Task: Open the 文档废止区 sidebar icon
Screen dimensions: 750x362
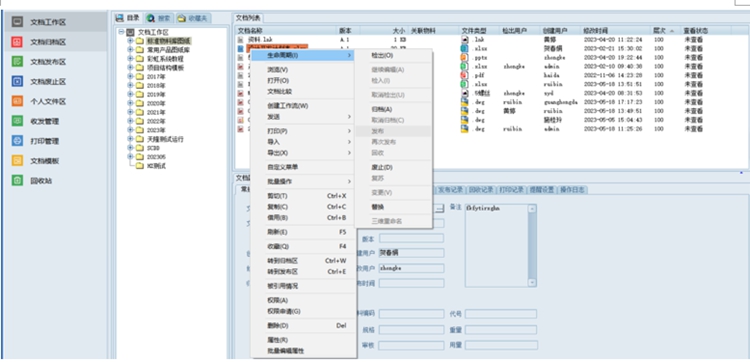Action: pyautogui.click(x=17, y=82)
